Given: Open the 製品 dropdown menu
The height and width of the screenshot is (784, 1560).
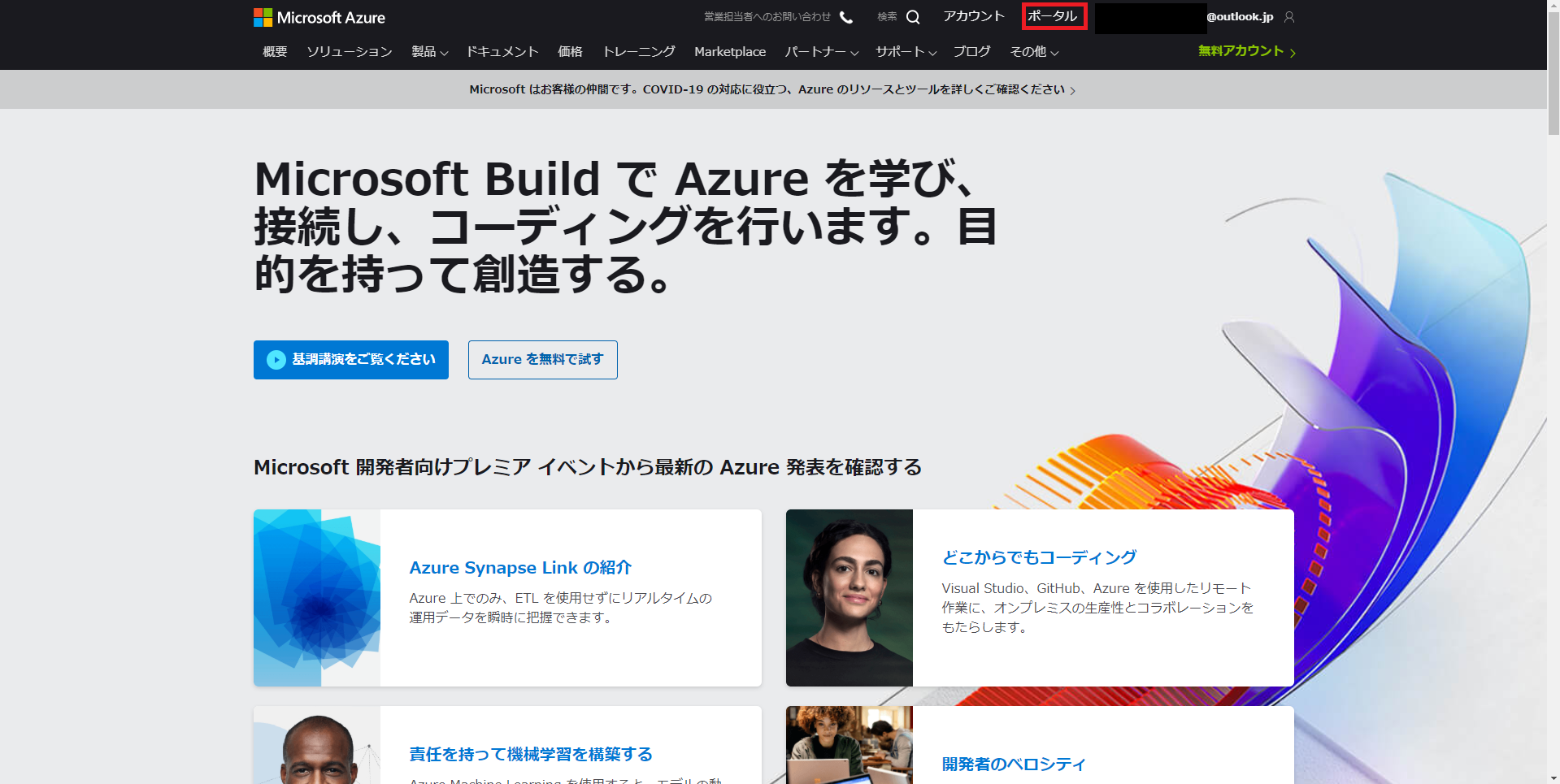Looking at the screenshot, I should [x=429, y=52].
